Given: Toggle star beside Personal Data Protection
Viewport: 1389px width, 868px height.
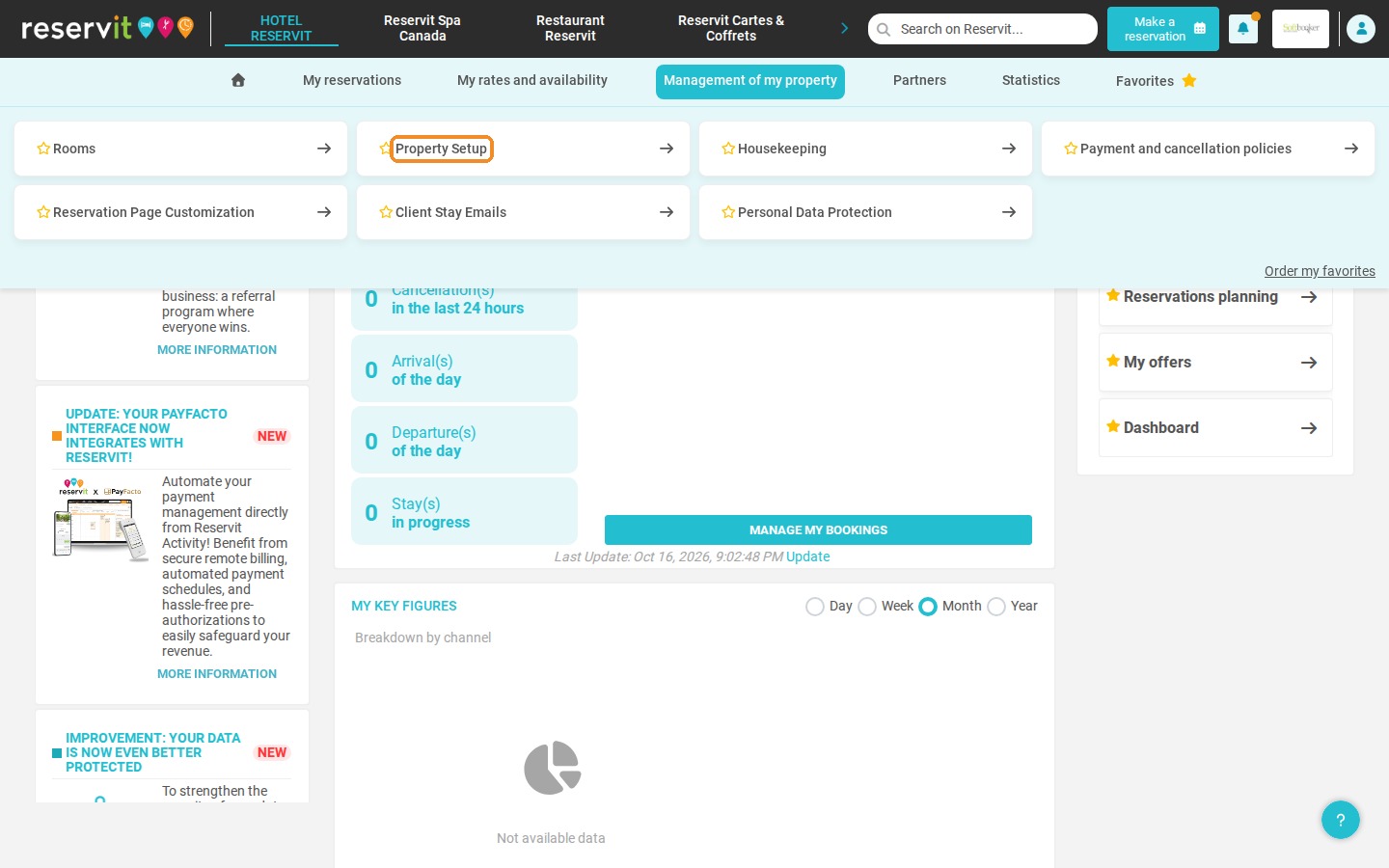Looking at the screenshot, I should point(728,212).
